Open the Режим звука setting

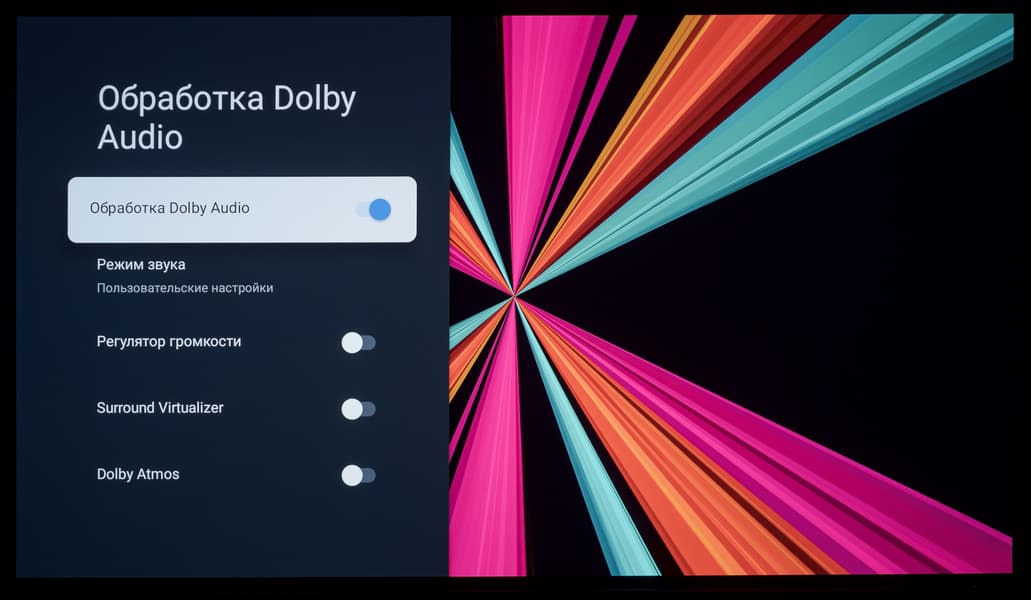tap(242, 276)
